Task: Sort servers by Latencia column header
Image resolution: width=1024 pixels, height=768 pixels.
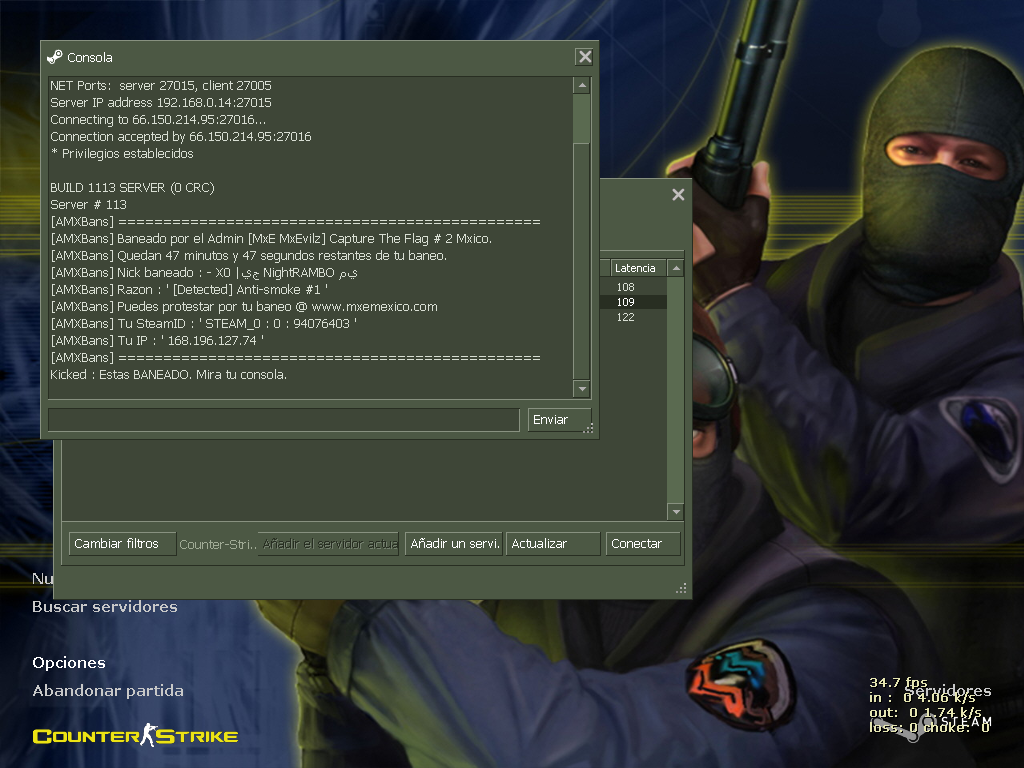Action: (638, 268)
